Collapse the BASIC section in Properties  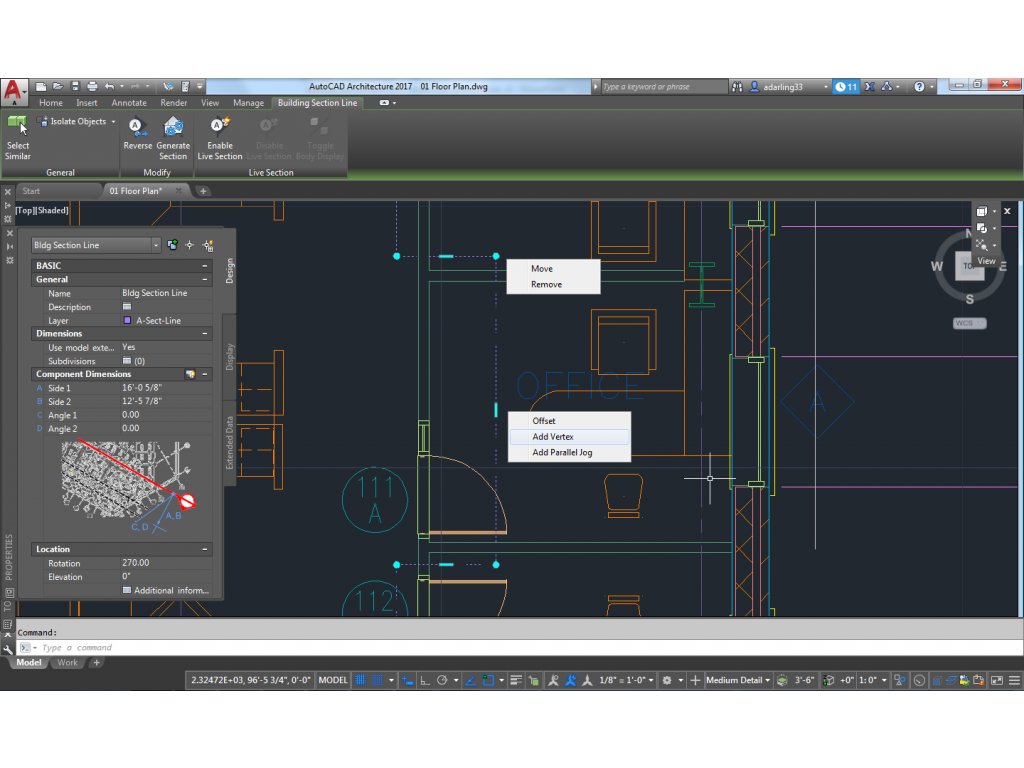(x=204, y=266)
